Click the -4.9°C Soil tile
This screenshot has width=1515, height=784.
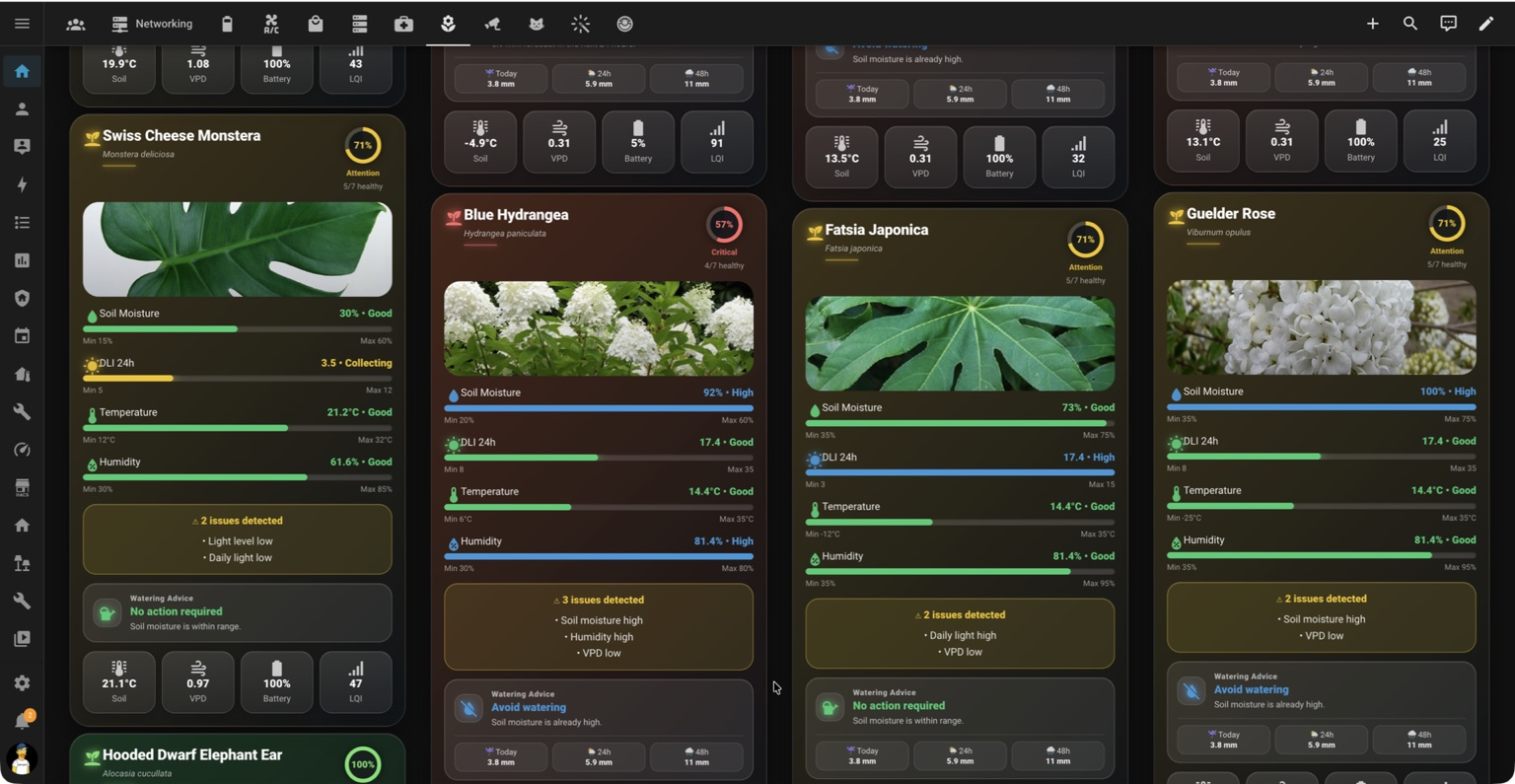tap(480, 142)
